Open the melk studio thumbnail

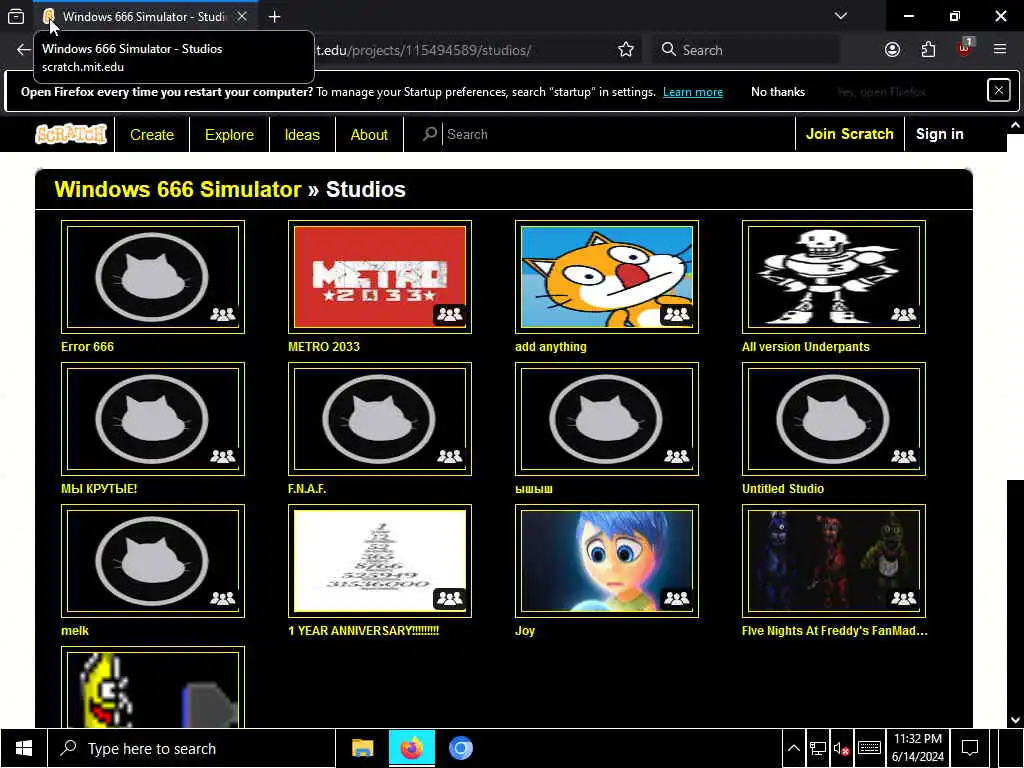(x=153, y=561)
